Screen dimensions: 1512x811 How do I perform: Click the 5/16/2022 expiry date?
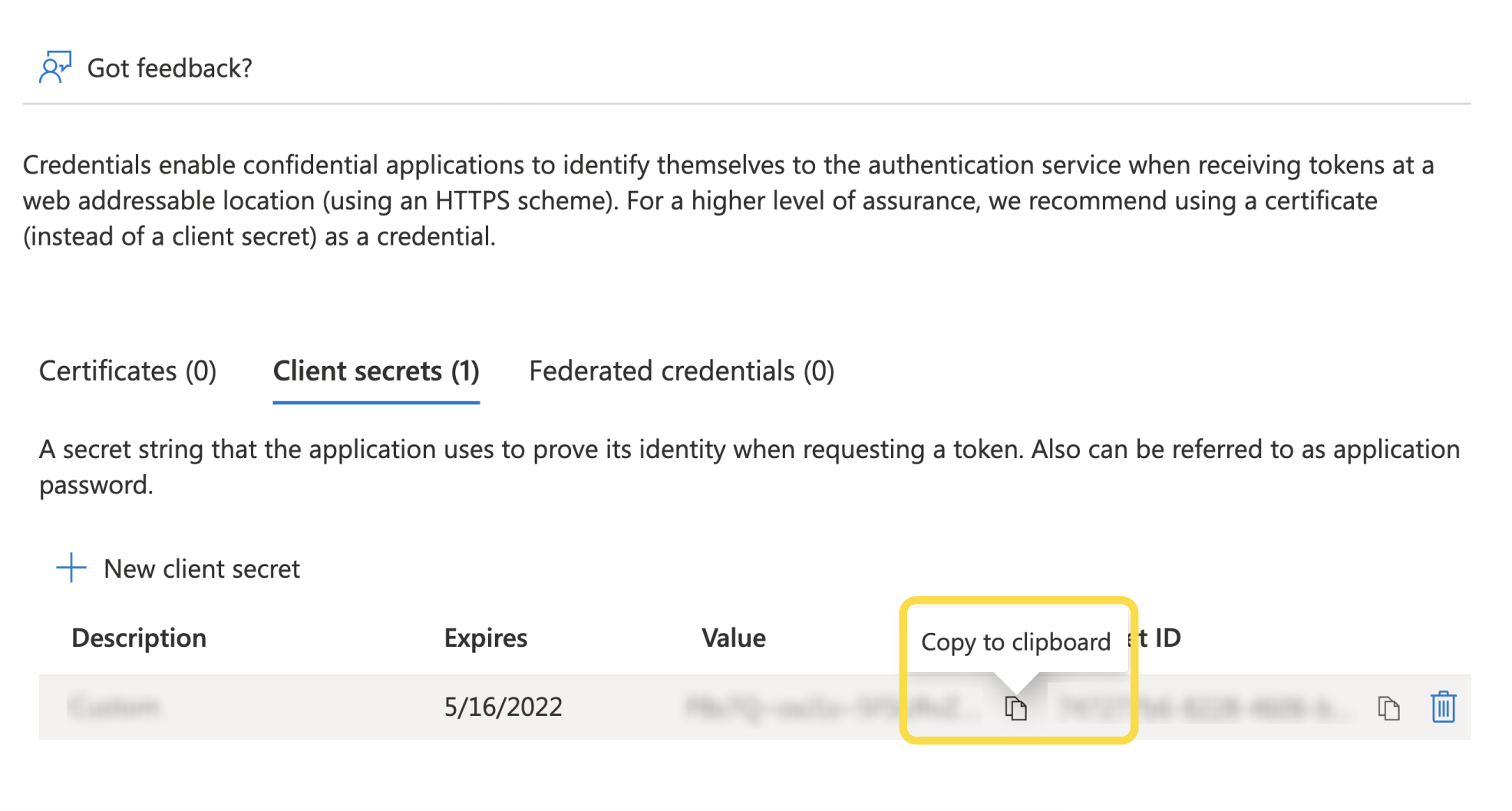click(503, 707)
